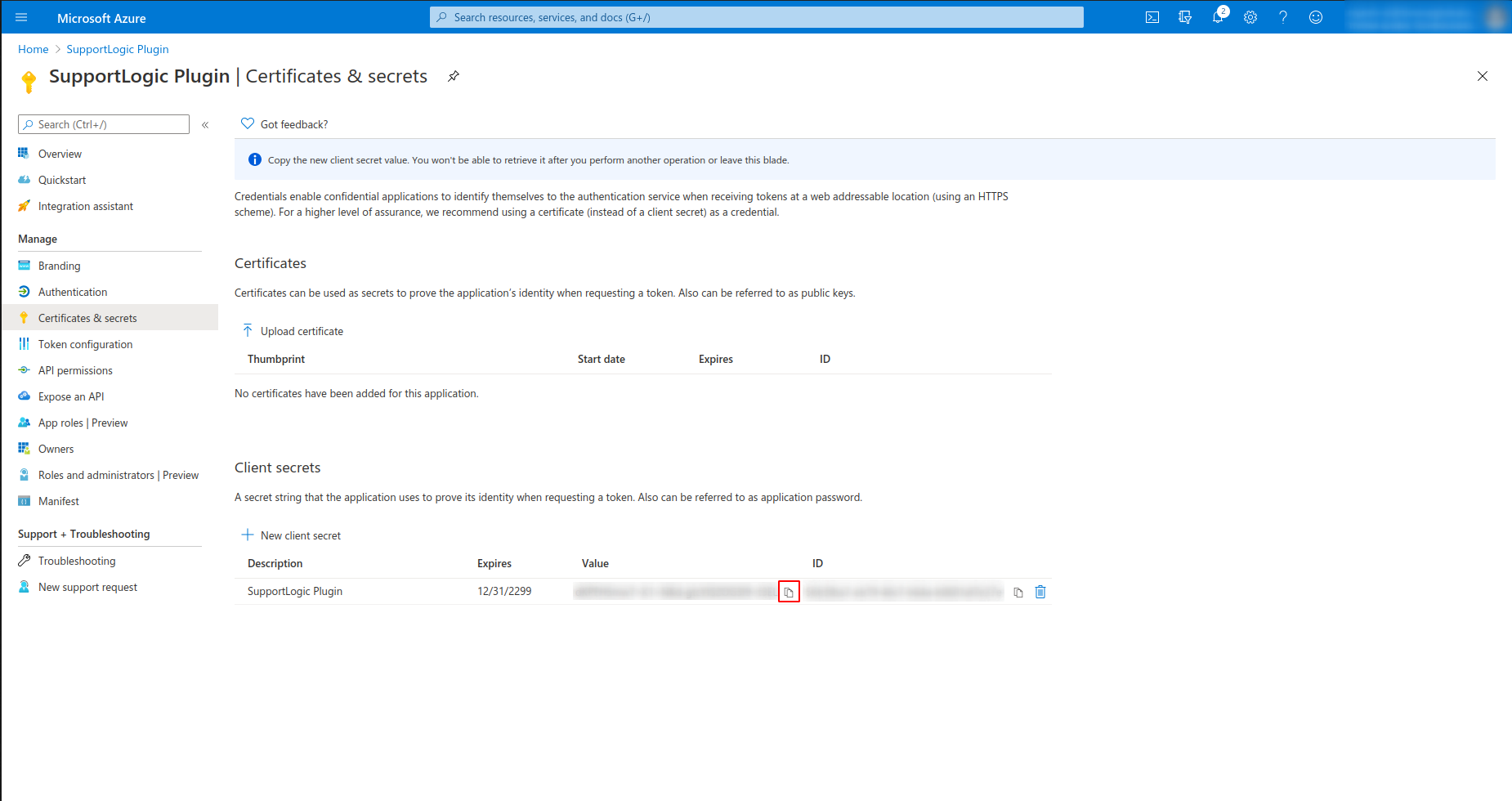Copy the client secret value
Image resolution: width=1512 pixels, height=801 pixels.
click(789, 592)
